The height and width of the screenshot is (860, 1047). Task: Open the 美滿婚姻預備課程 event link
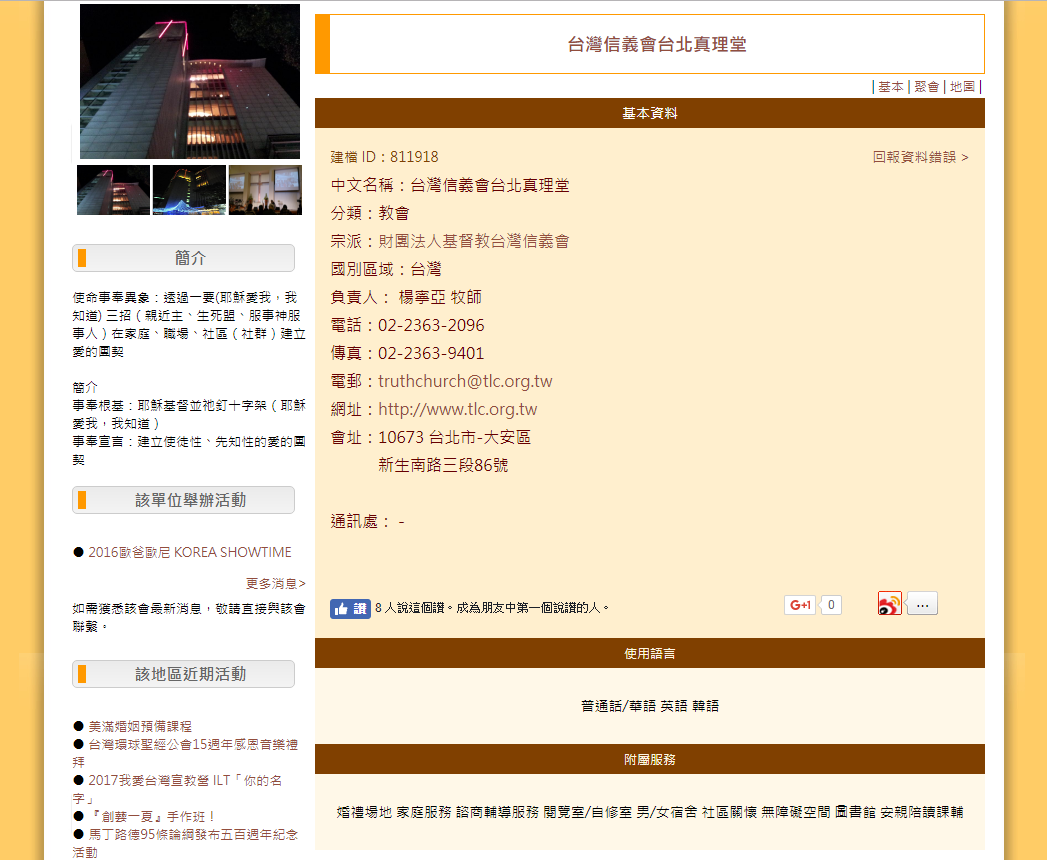pyautogui.click(x=139, y=726)
